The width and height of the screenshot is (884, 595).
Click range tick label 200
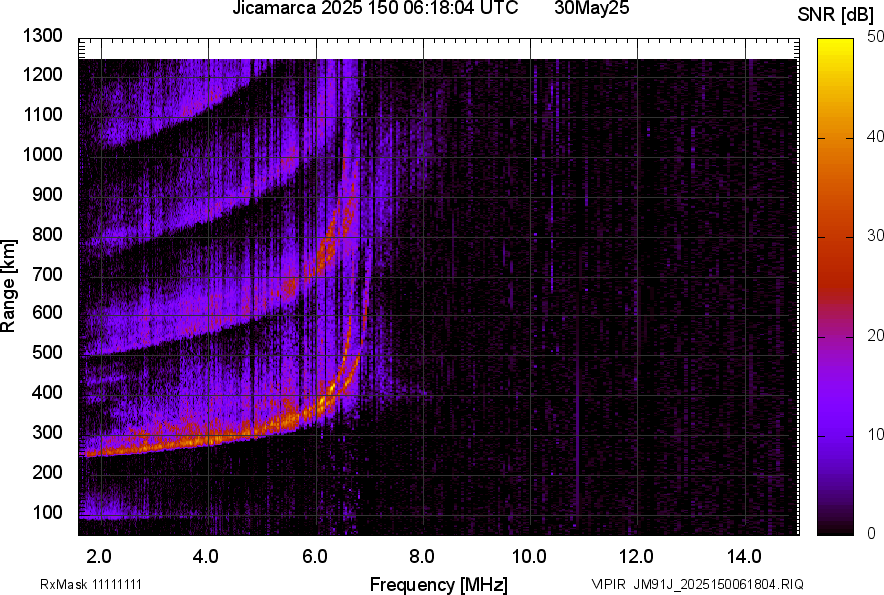pos(47,472)
